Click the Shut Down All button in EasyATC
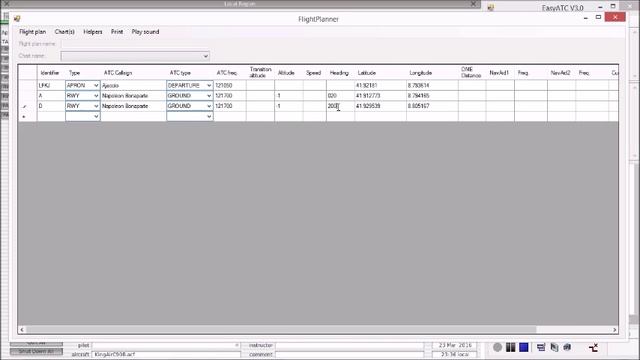 [x=36, y=351]
